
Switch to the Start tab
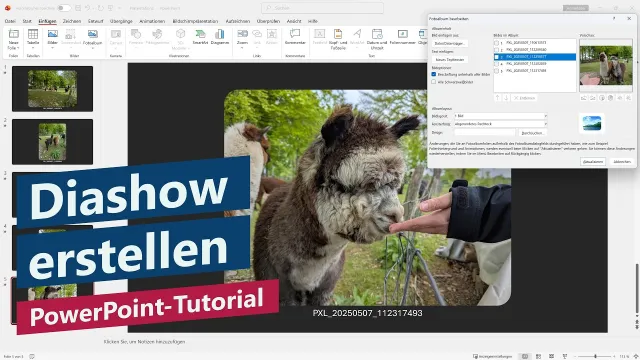[x=27, y=21]
